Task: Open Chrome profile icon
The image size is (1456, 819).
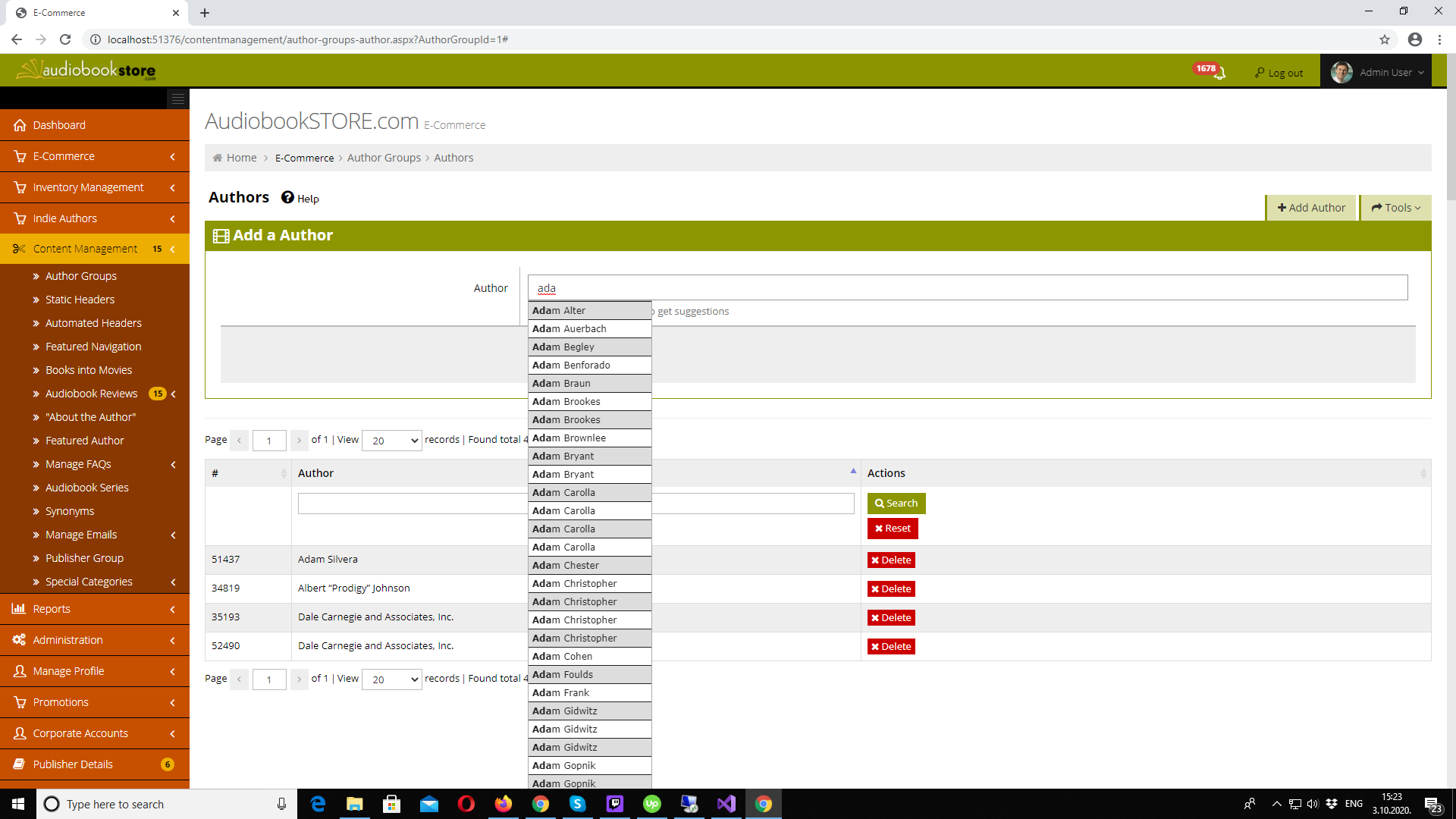Action: 1415,39
